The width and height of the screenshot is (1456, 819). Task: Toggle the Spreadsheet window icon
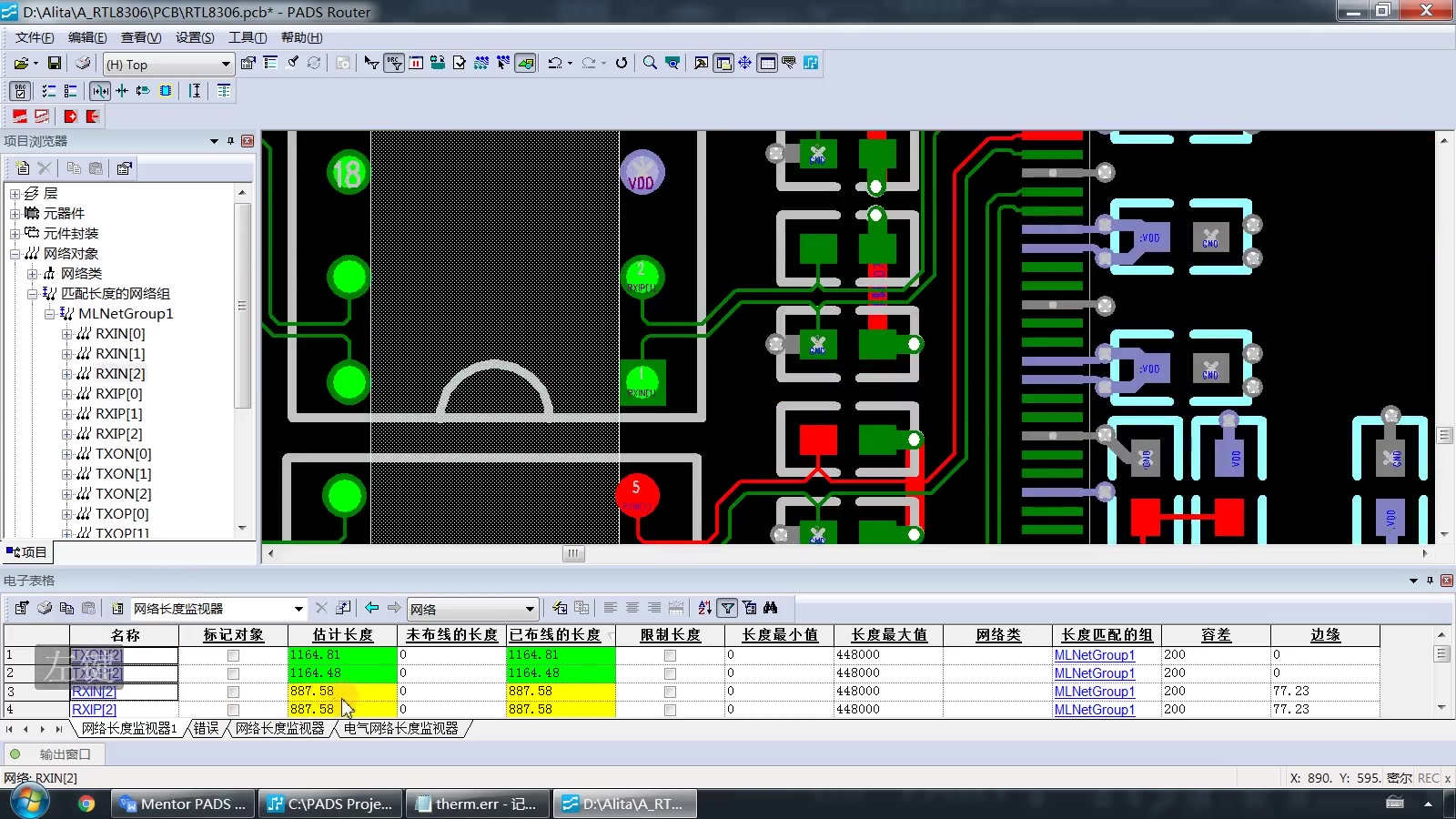click(767, 63)
